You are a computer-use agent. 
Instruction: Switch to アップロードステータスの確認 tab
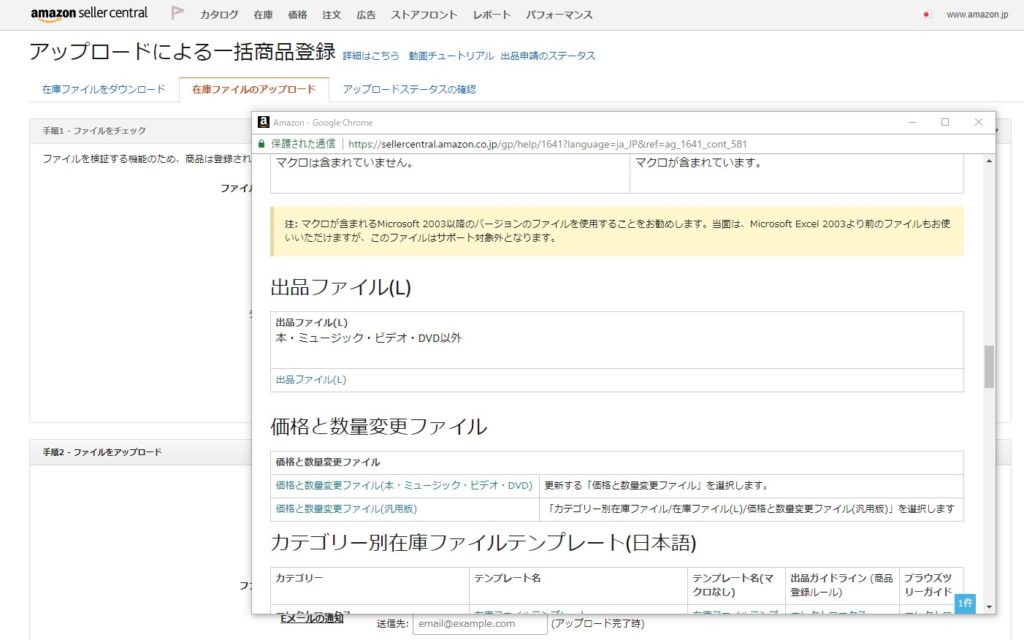(409, 89)
